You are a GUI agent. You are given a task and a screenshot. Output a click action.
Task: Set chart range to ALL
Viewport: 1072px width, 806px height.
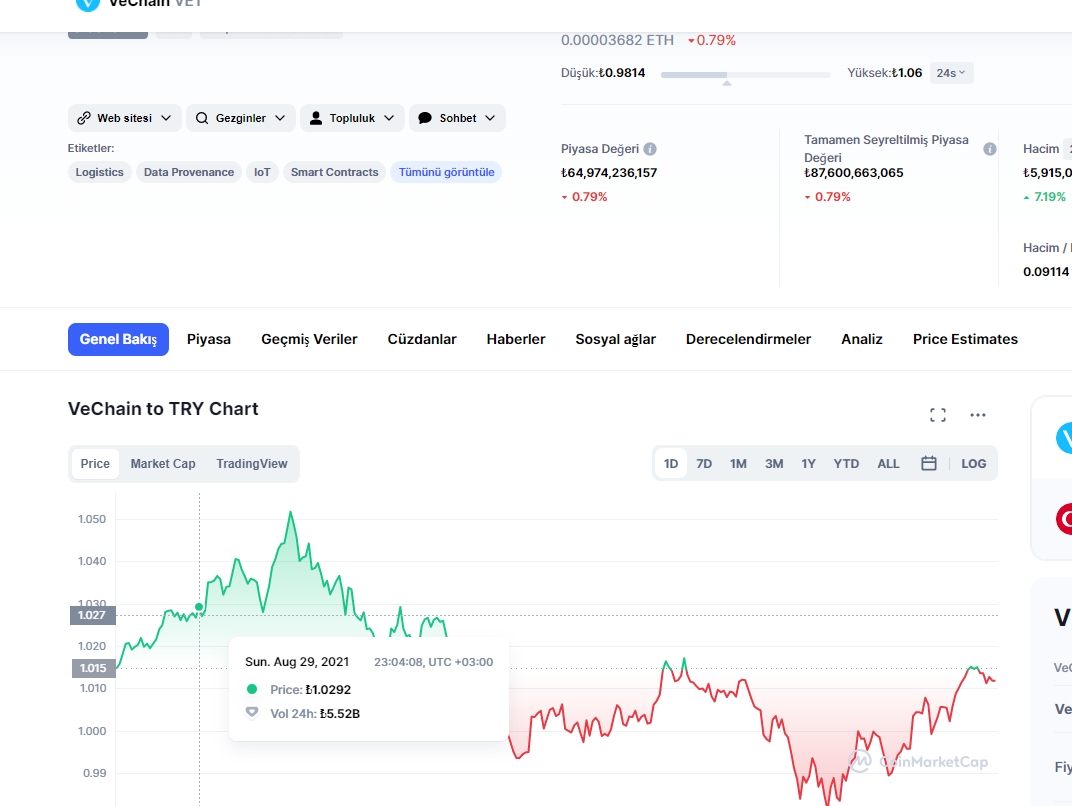click(888, 464)
